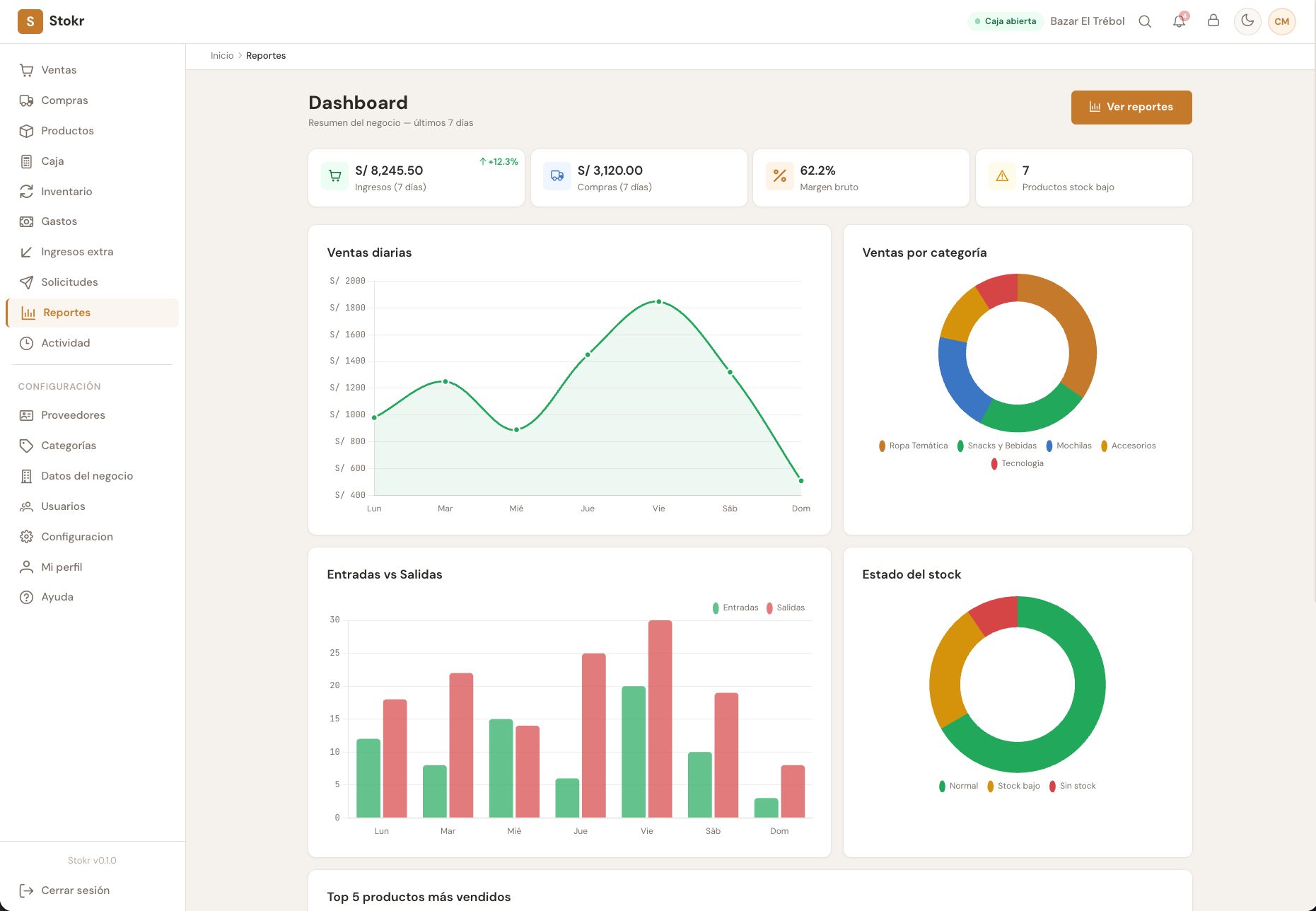Open the search icon in the top bar

[x=1145, y=21]
